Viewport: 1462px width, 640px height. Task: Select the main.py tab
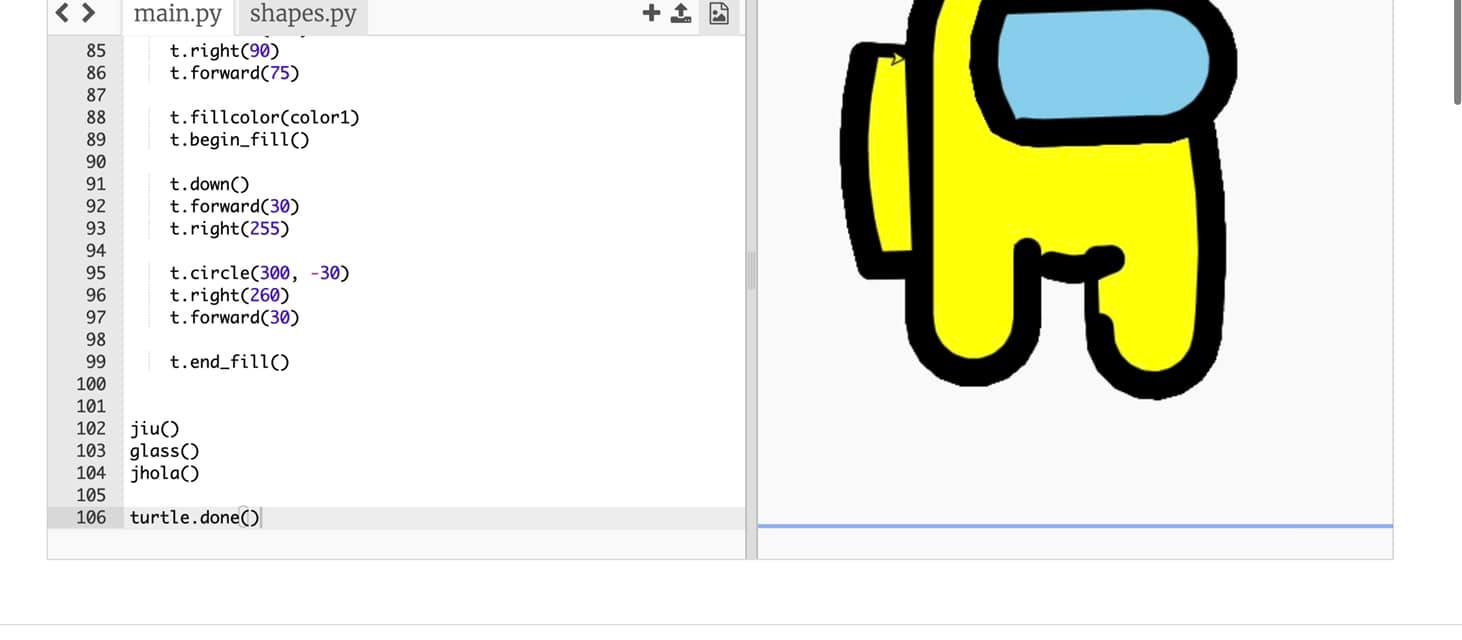point(178,14)
